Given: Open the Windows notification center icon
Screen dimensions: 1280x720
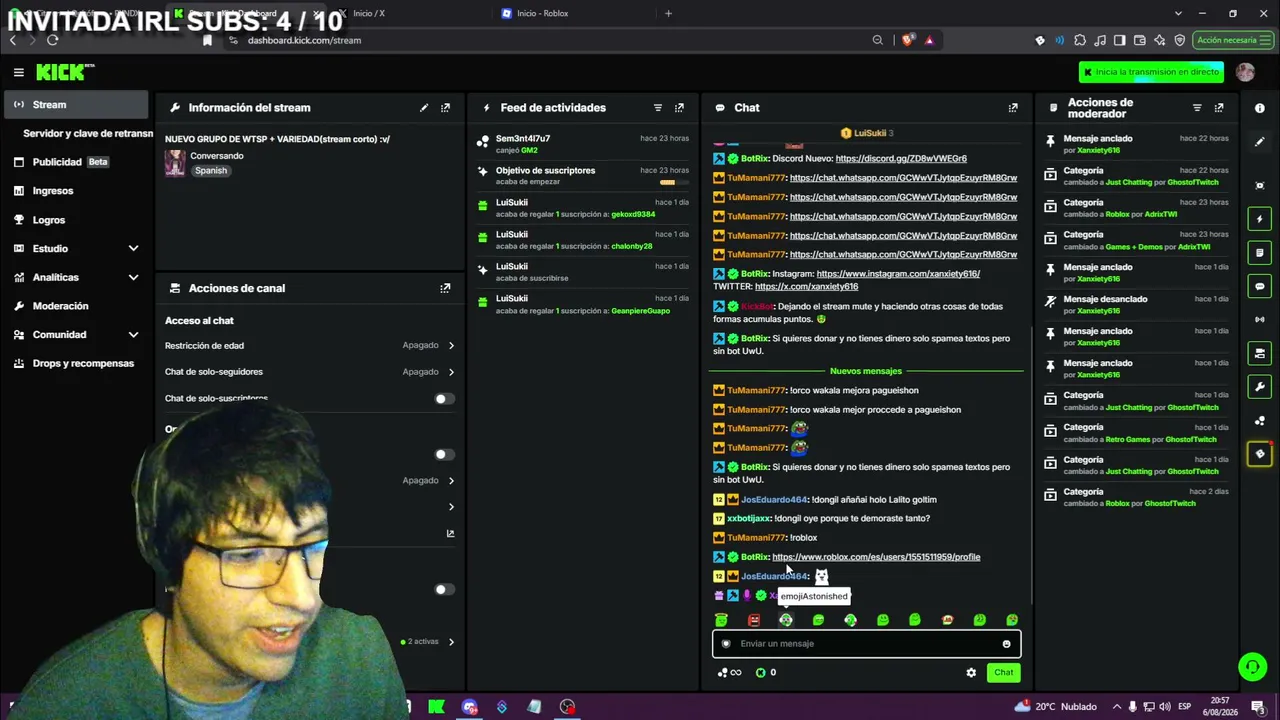Looking at the screenshot, I should point(1258,707).
